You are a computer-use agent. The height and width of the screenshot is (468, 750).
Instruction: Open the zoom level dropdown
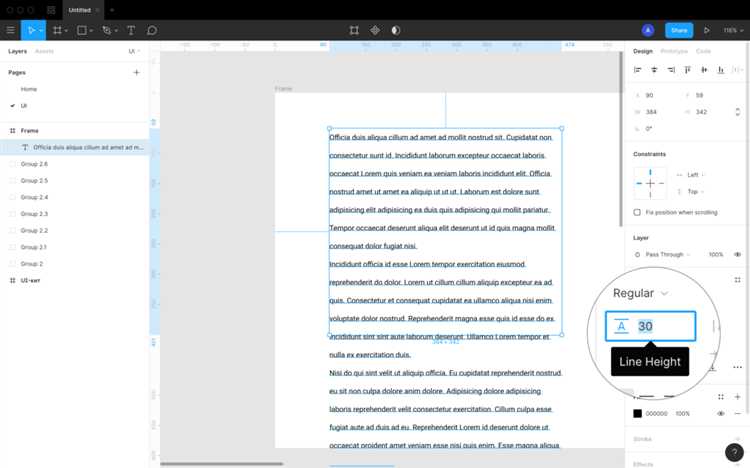(x=733, y=30)
